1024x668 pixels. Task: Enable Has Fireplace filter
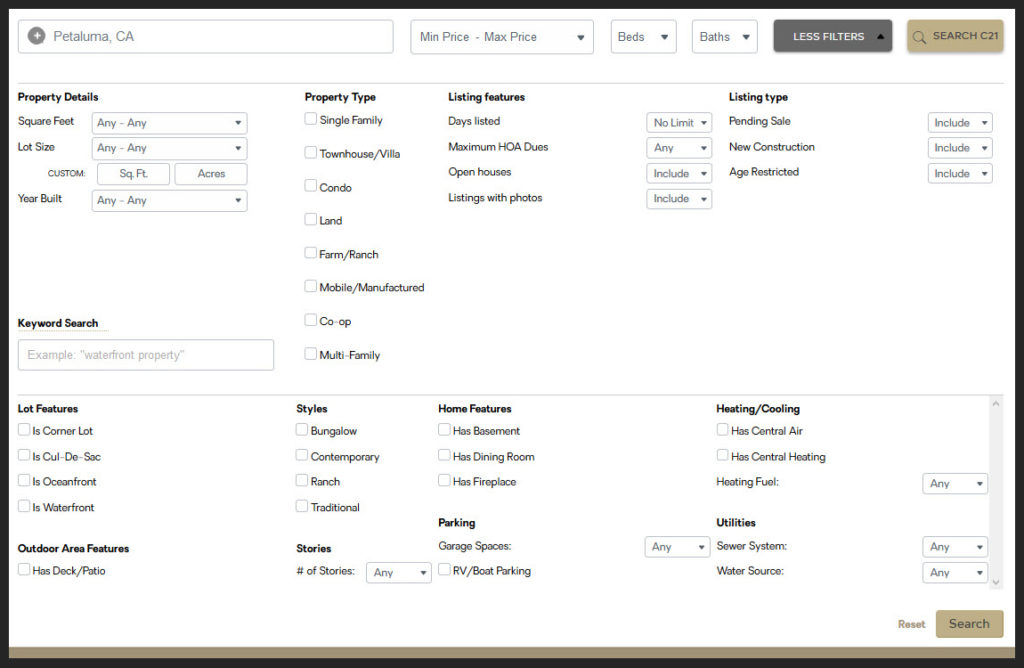(x=444, y=481)
